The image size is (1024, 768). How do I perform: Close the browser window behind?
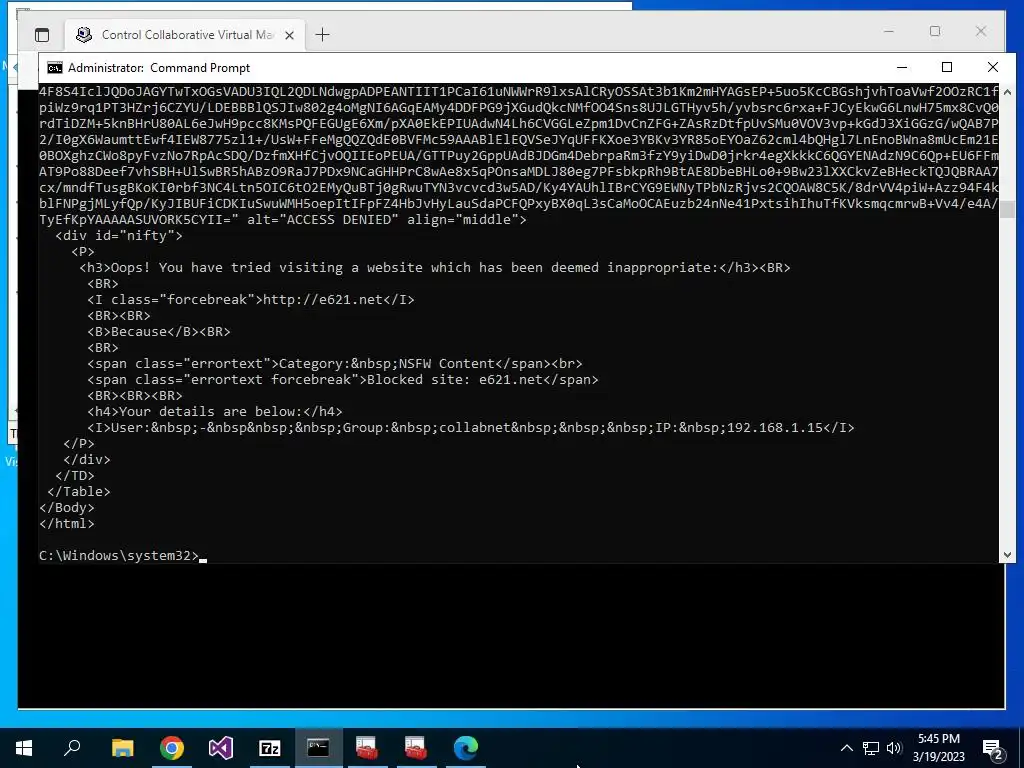point(981,31)
